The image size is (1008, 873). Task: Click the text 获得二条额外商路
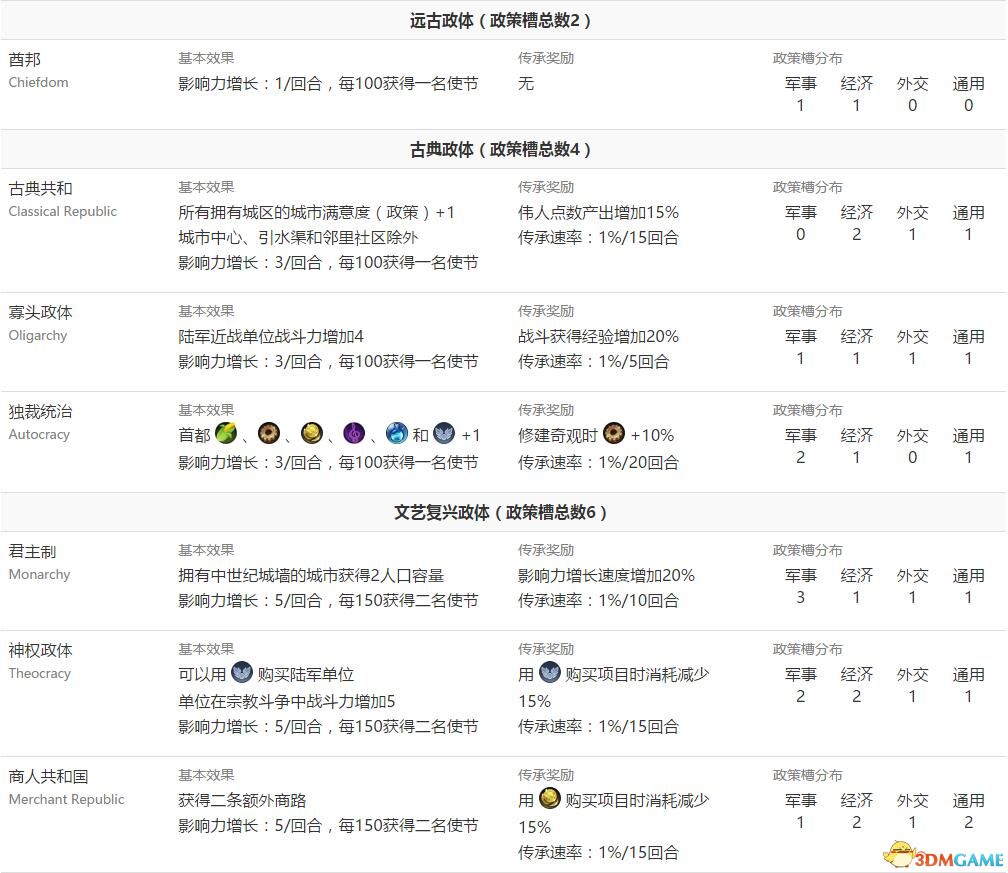tap(242, 801)
